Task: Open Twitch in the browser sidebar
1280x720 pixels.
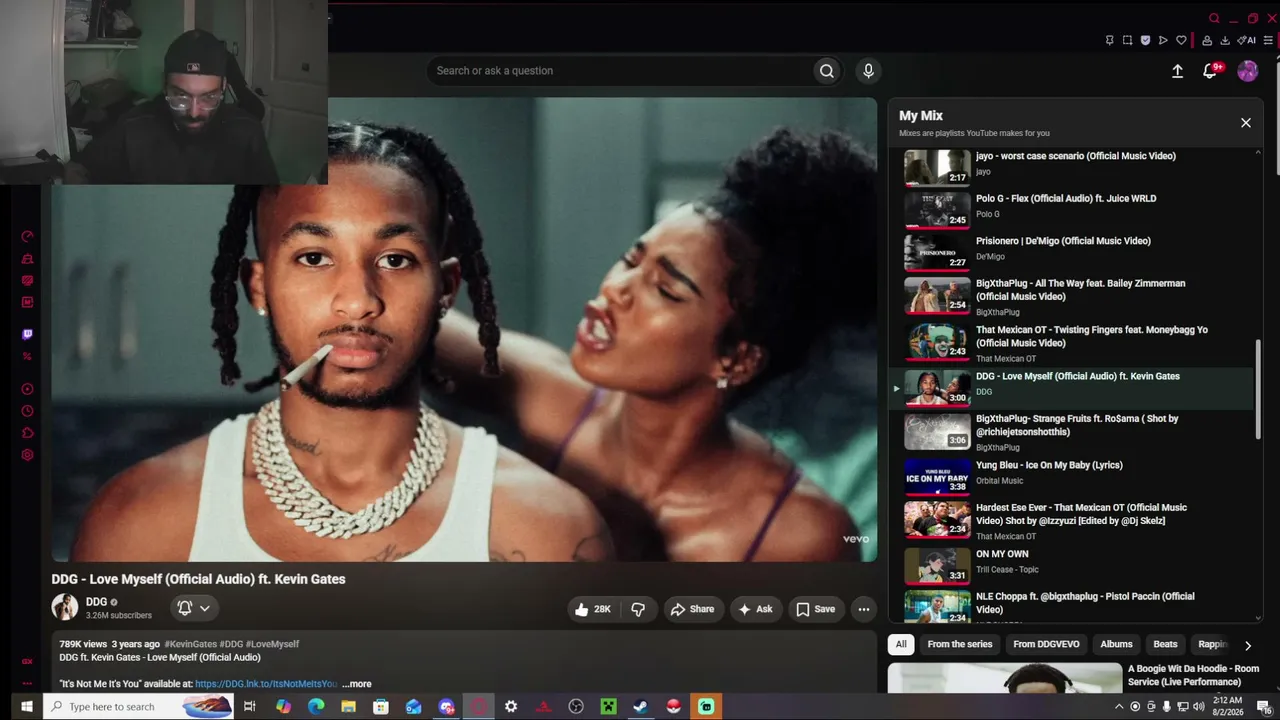Action: pyautogui.click(x=27, y=334)
